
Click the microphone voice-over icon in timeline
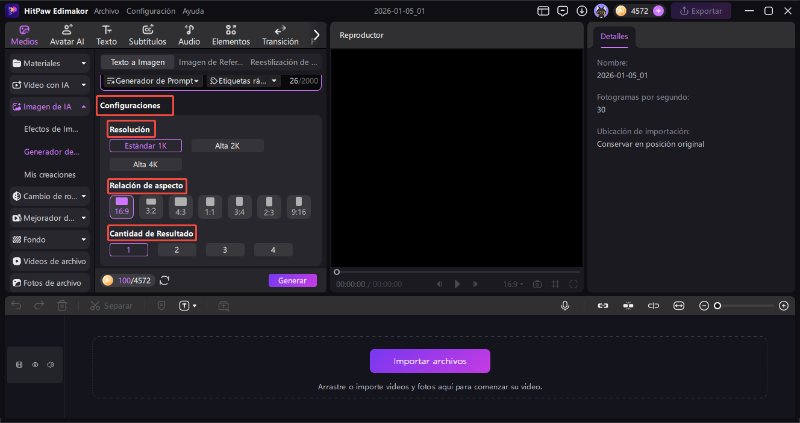(565, 305)
